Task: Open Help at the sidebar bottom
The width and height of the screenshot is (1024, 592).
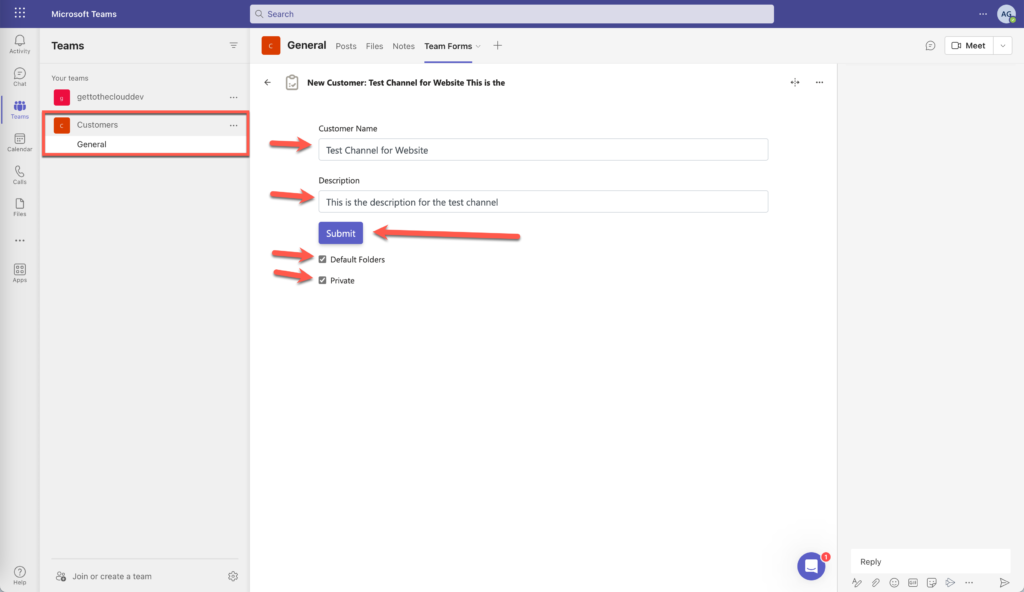Action: coord(20,575)
